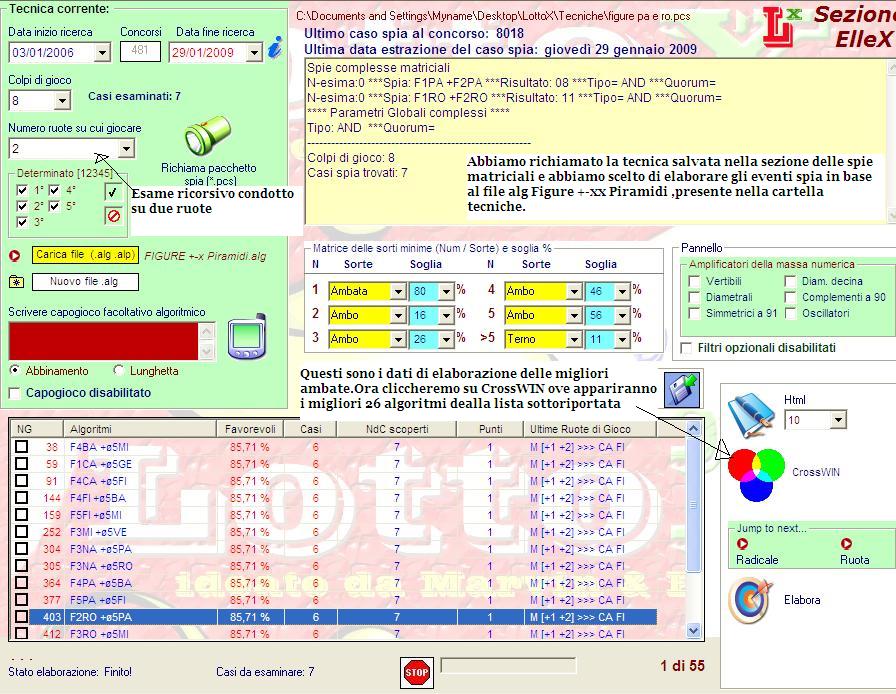Toggle the 4° determinato checkbox
The height and width of the screenshot is (694, 896).
tap(54, 190)
